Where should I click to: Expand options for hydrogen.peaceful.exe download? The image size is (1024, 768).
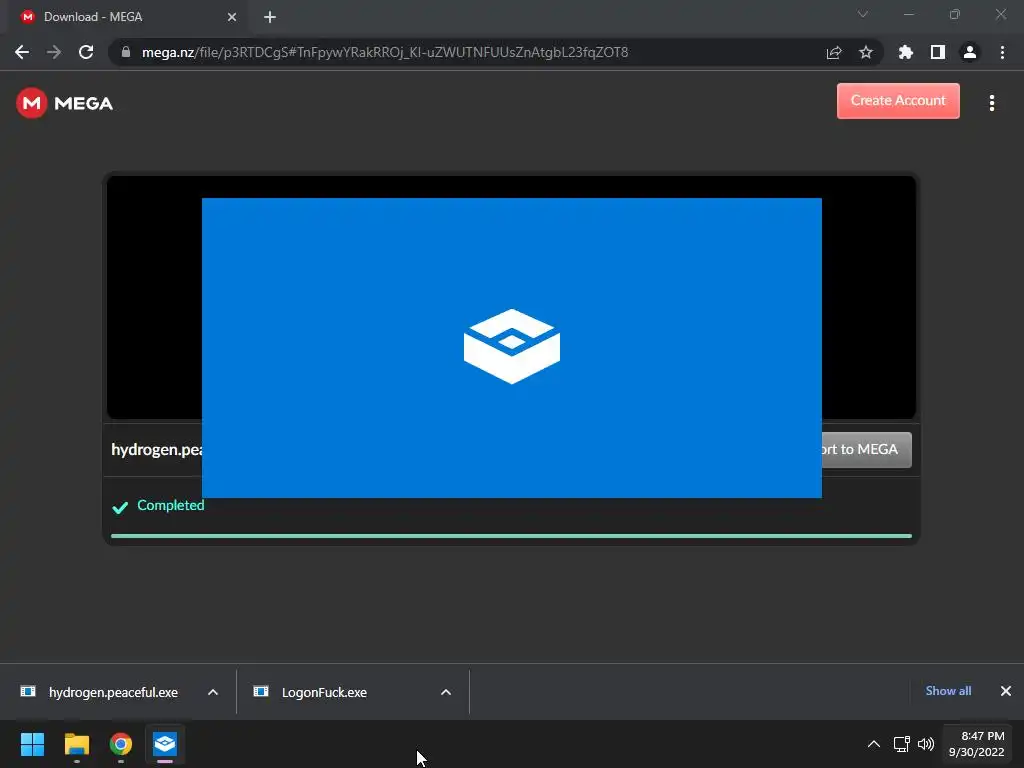[x=213, y=692]
